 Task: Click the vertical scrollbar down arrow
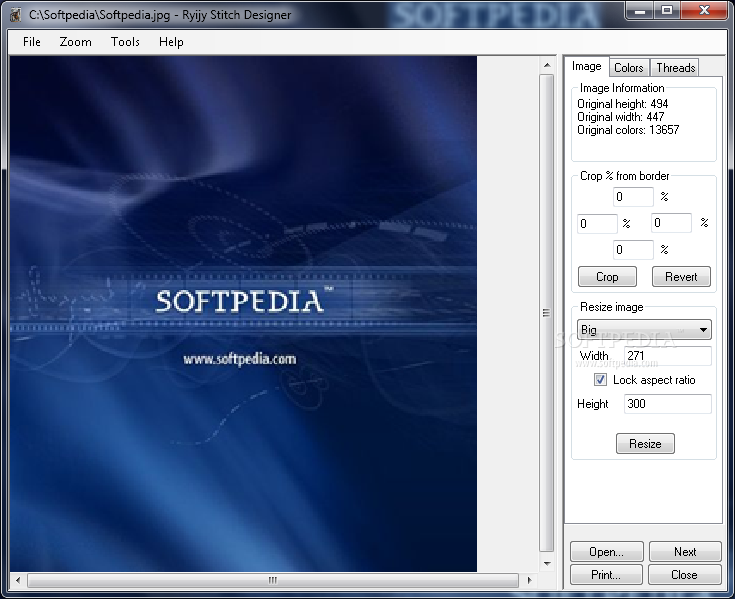[x=547, y=563]
